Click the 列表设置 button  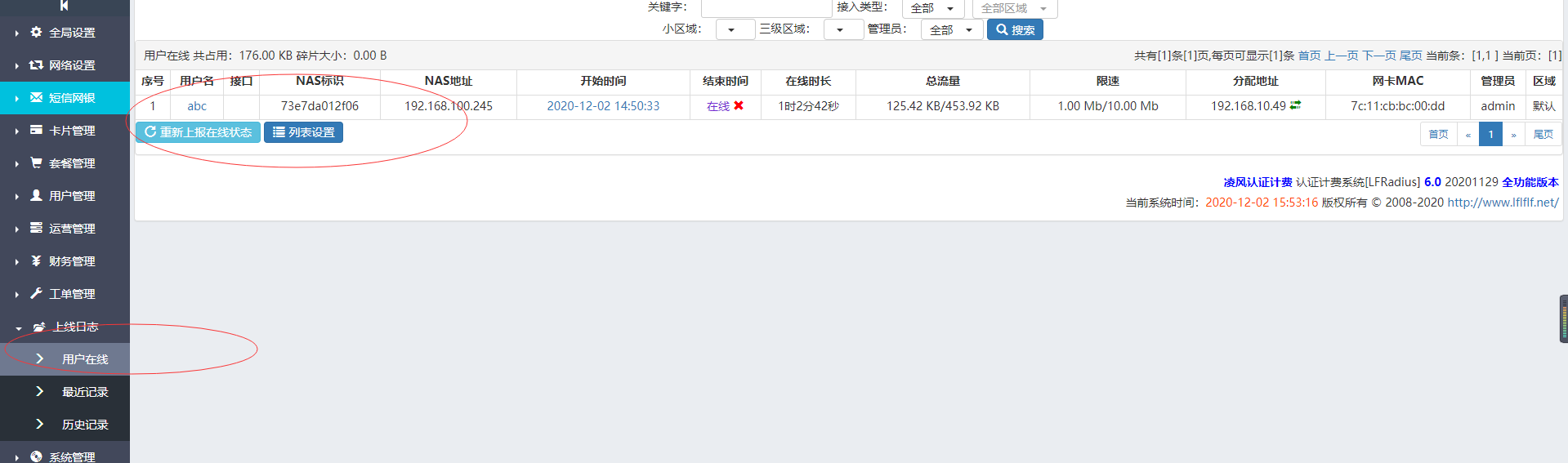[303, 132]
